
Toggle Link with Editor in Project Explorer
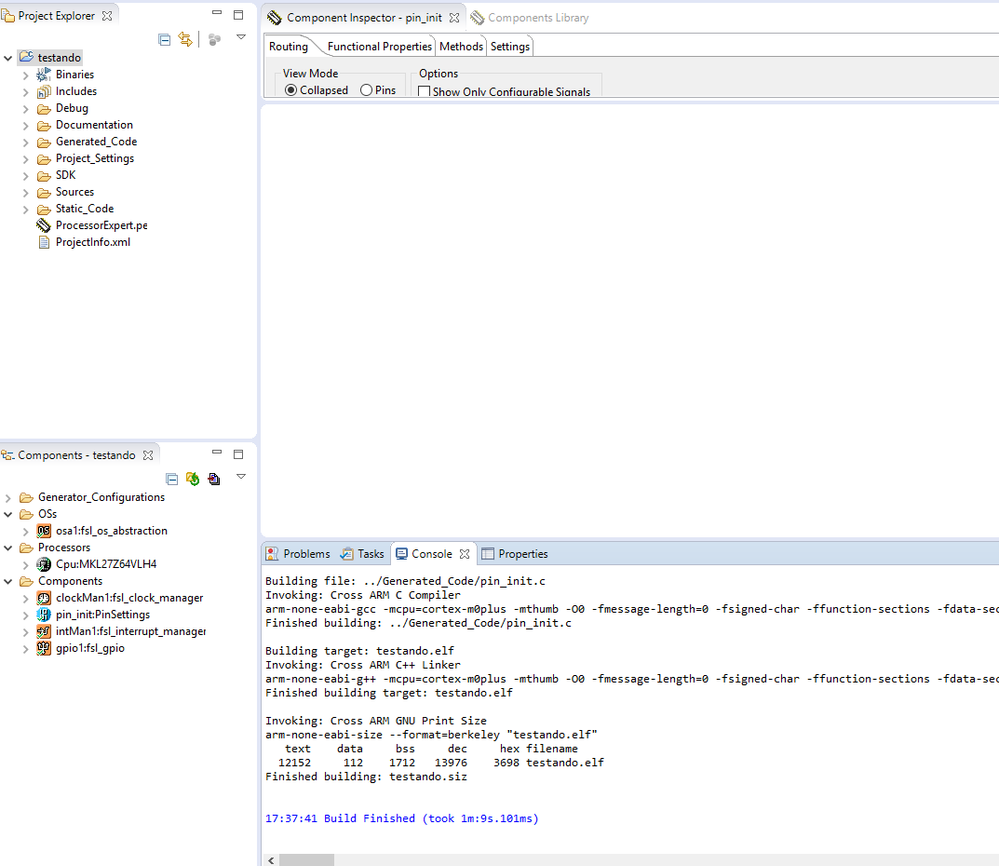click(x=185, y=40)
